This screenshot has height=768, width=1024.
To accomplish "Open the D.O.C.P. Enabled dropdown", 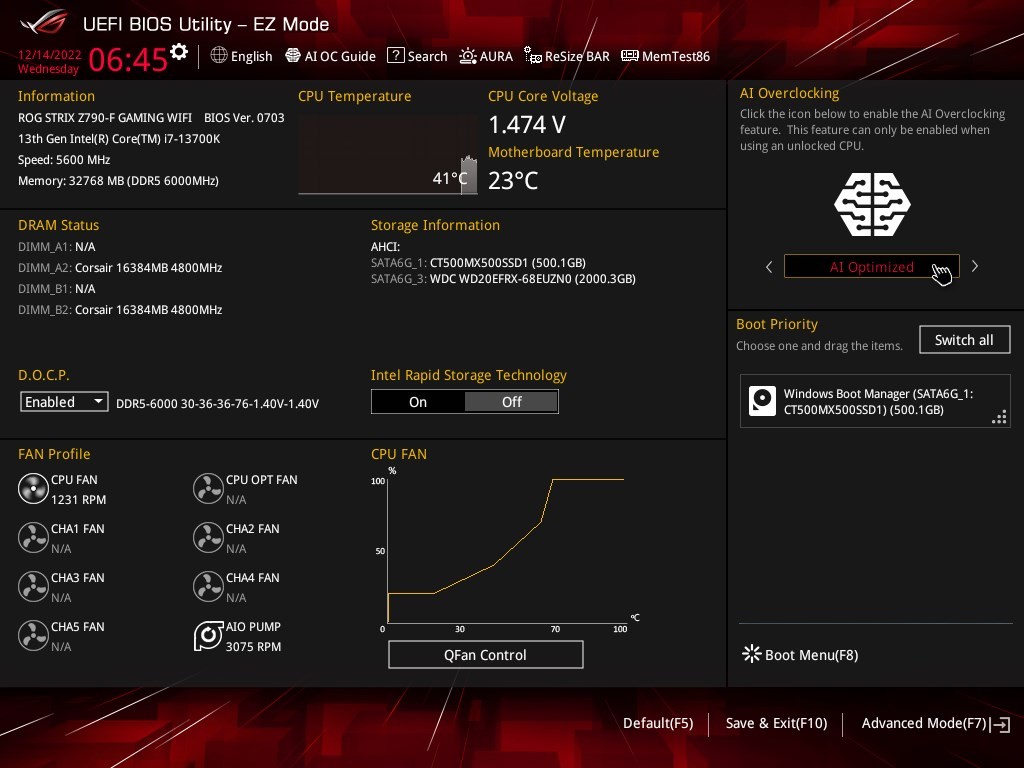I will pyautogui.click(x=64, y=402).
